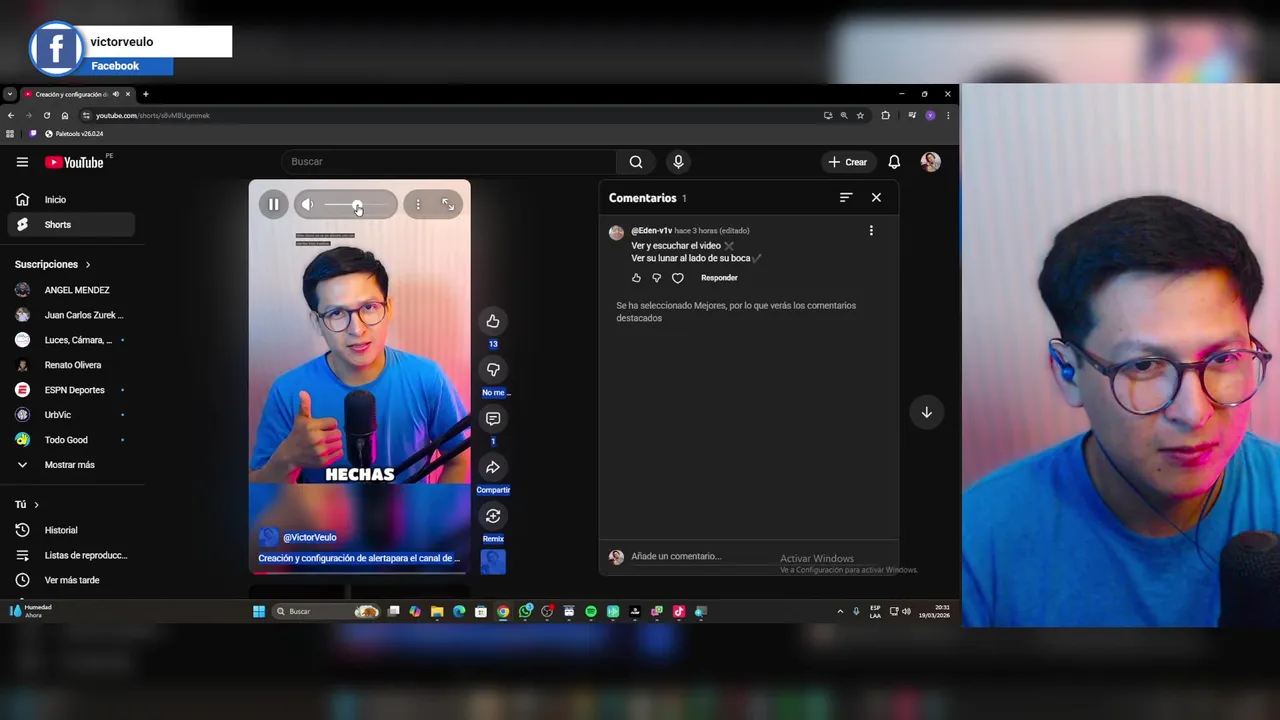This screenshot has width=1280, height=720.
Task: Open options for Eden-v1v's comment
Action: (x=871, y=231)
